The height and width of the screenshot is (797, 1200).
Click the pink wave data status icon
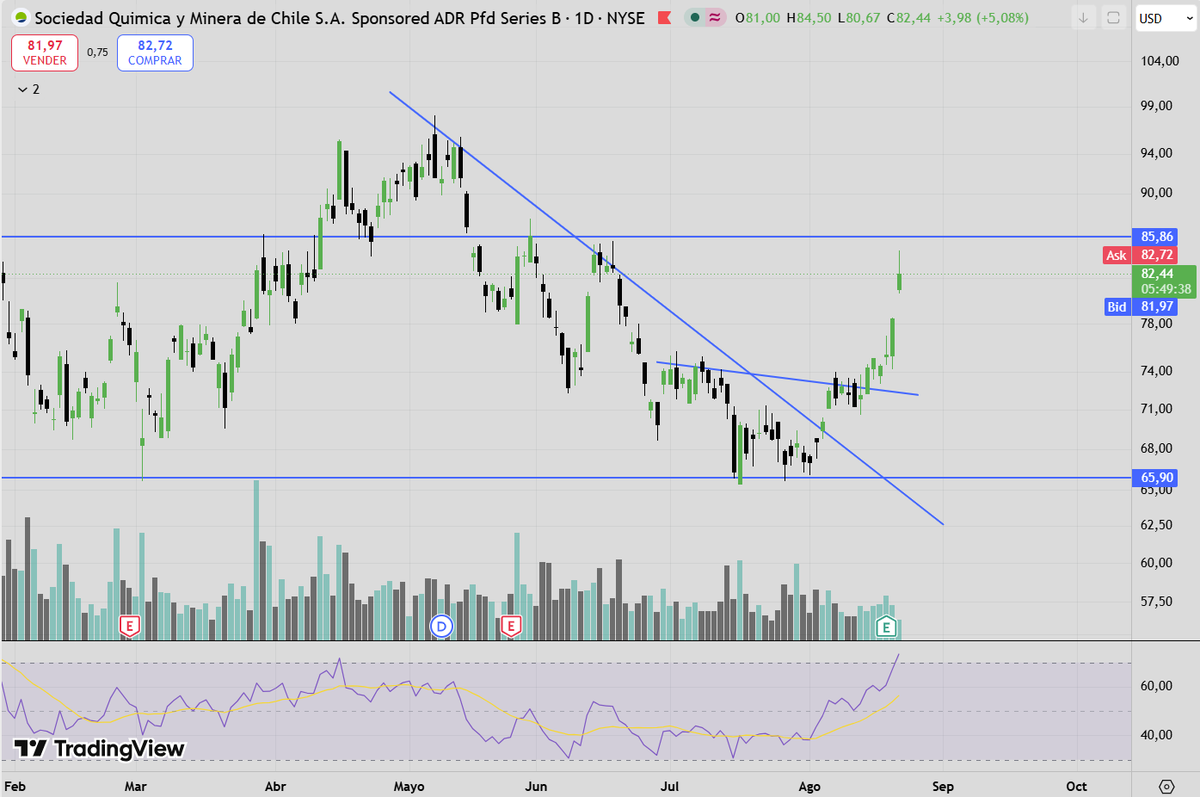714,18
